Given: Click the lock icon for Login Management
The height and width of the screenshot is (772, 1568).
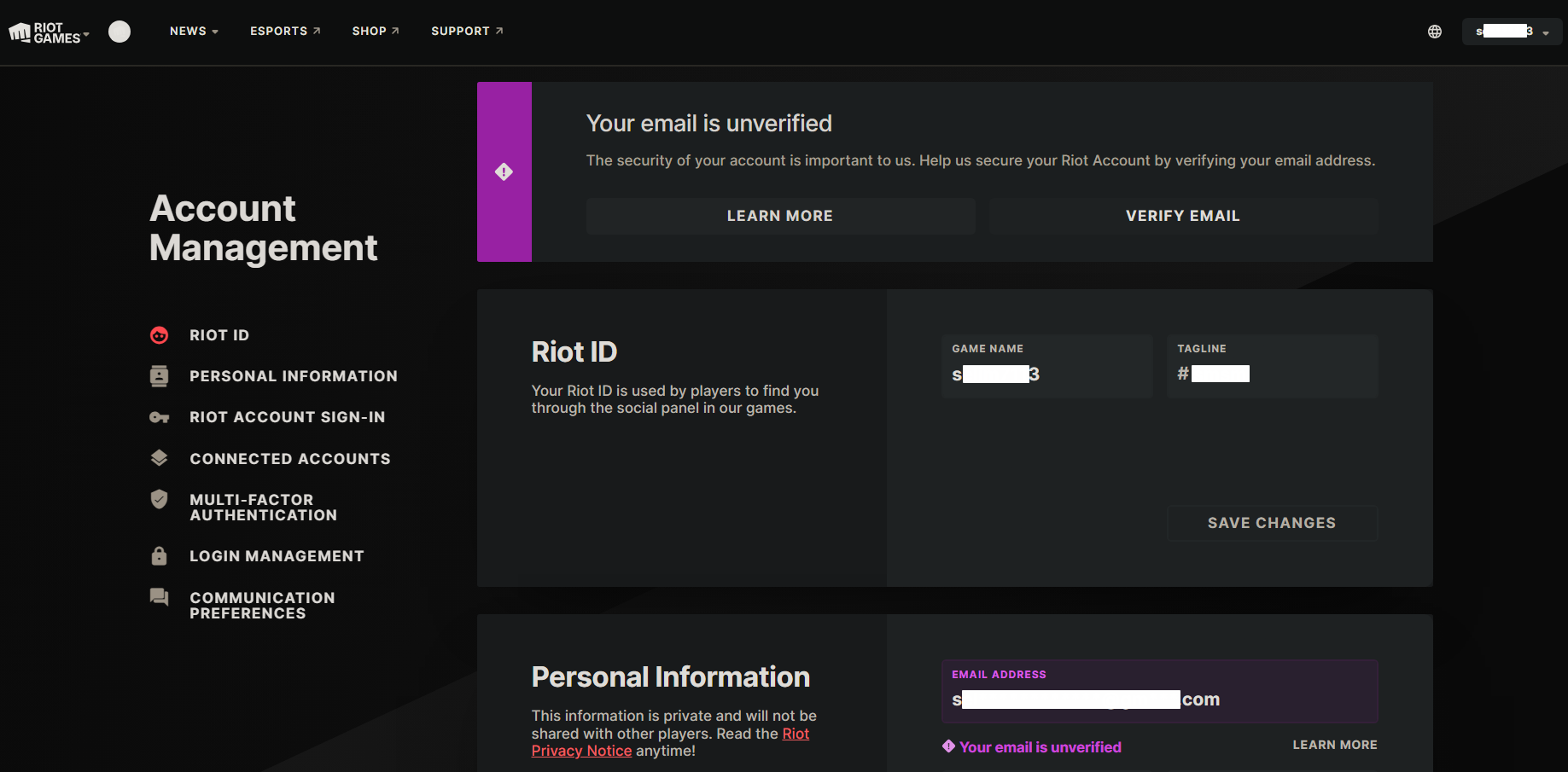Looking at the screenshot, I should pyautogui.click(x=159, y=556).
